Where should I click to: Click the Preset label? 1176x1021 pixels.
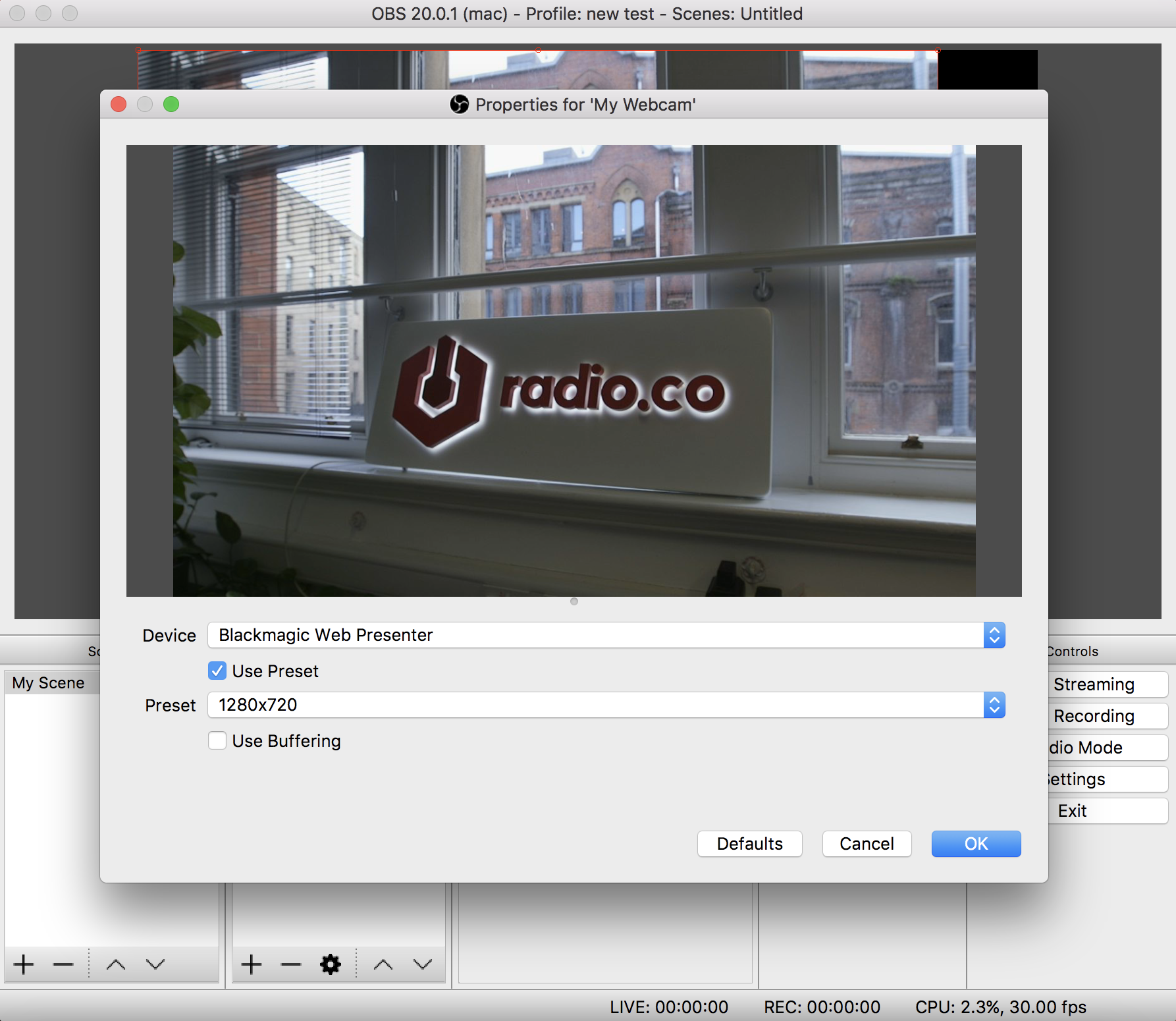[171, 705]
